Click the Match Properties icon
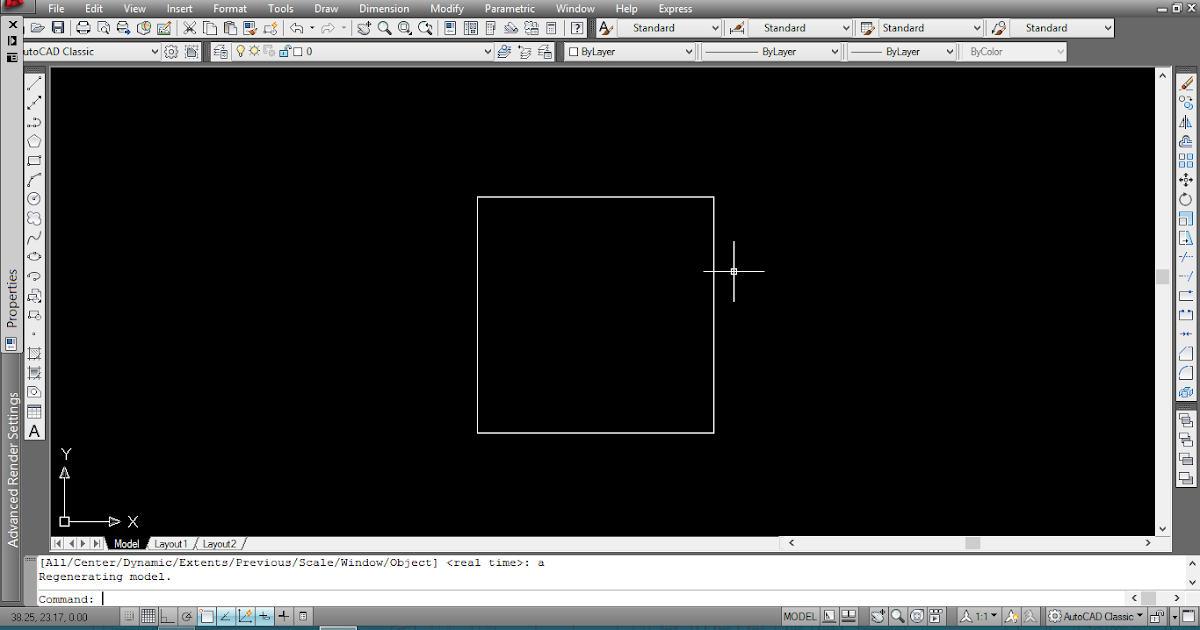Image resolution: width=1200 pixels, height=630 pixels. point(250,28)
